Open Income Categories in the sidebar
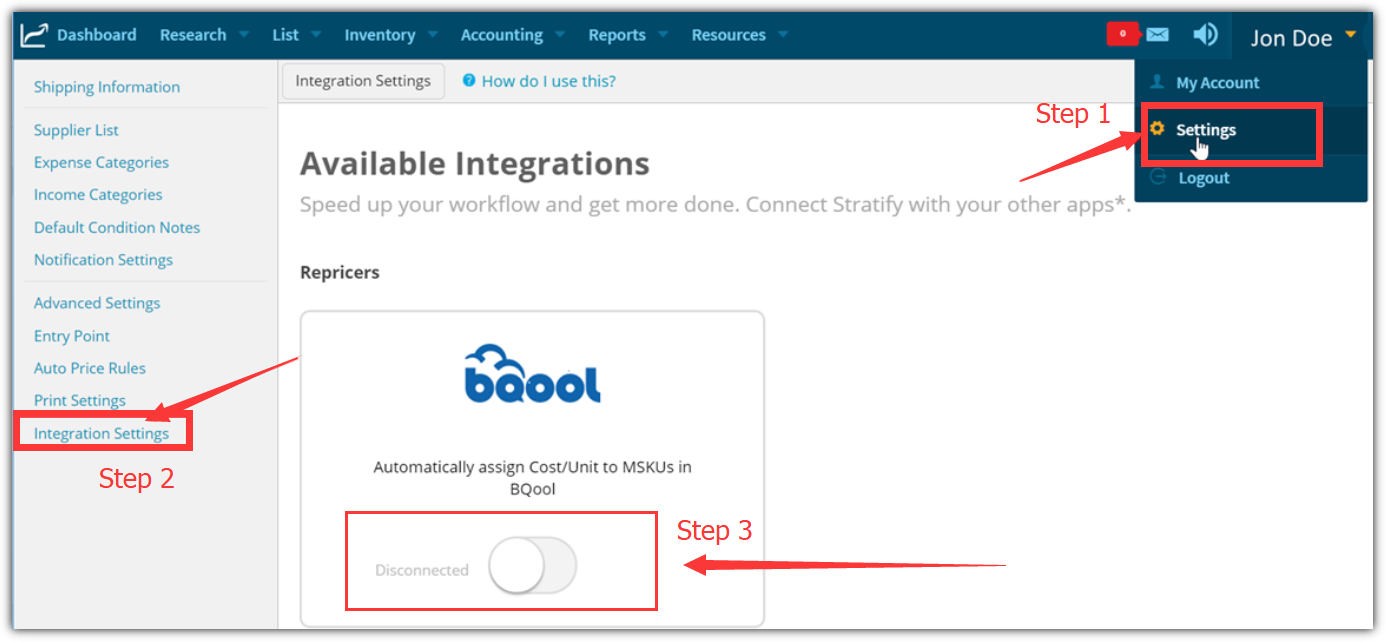This screenshot has width=1386, height=642. [98, 195]
